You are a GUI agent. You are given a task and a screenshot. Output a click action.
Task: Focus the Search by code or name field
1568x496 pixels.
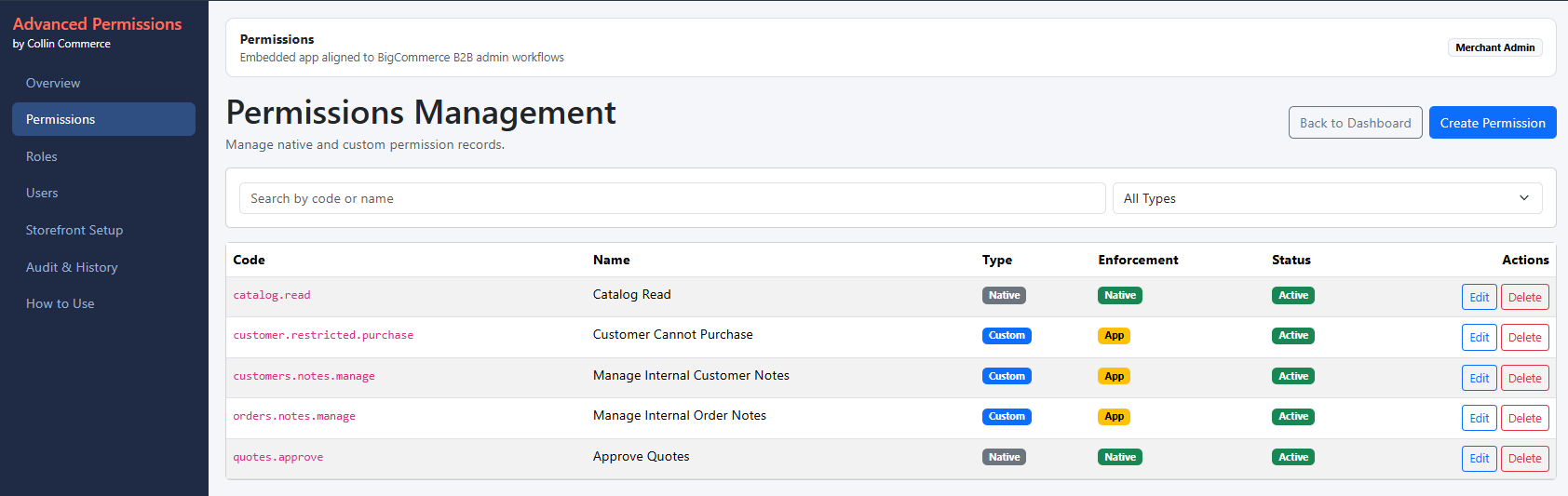pyautogui.click(x=672, y=198)
